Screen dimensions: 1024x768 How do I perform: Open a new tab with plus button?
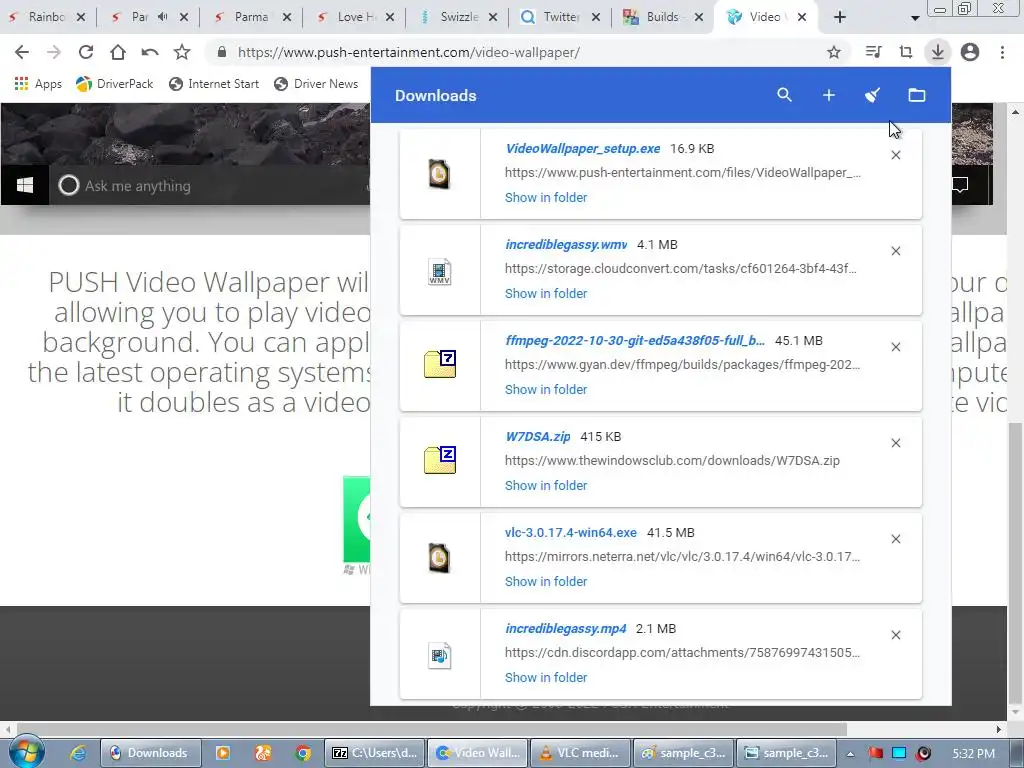click(840, 18)
